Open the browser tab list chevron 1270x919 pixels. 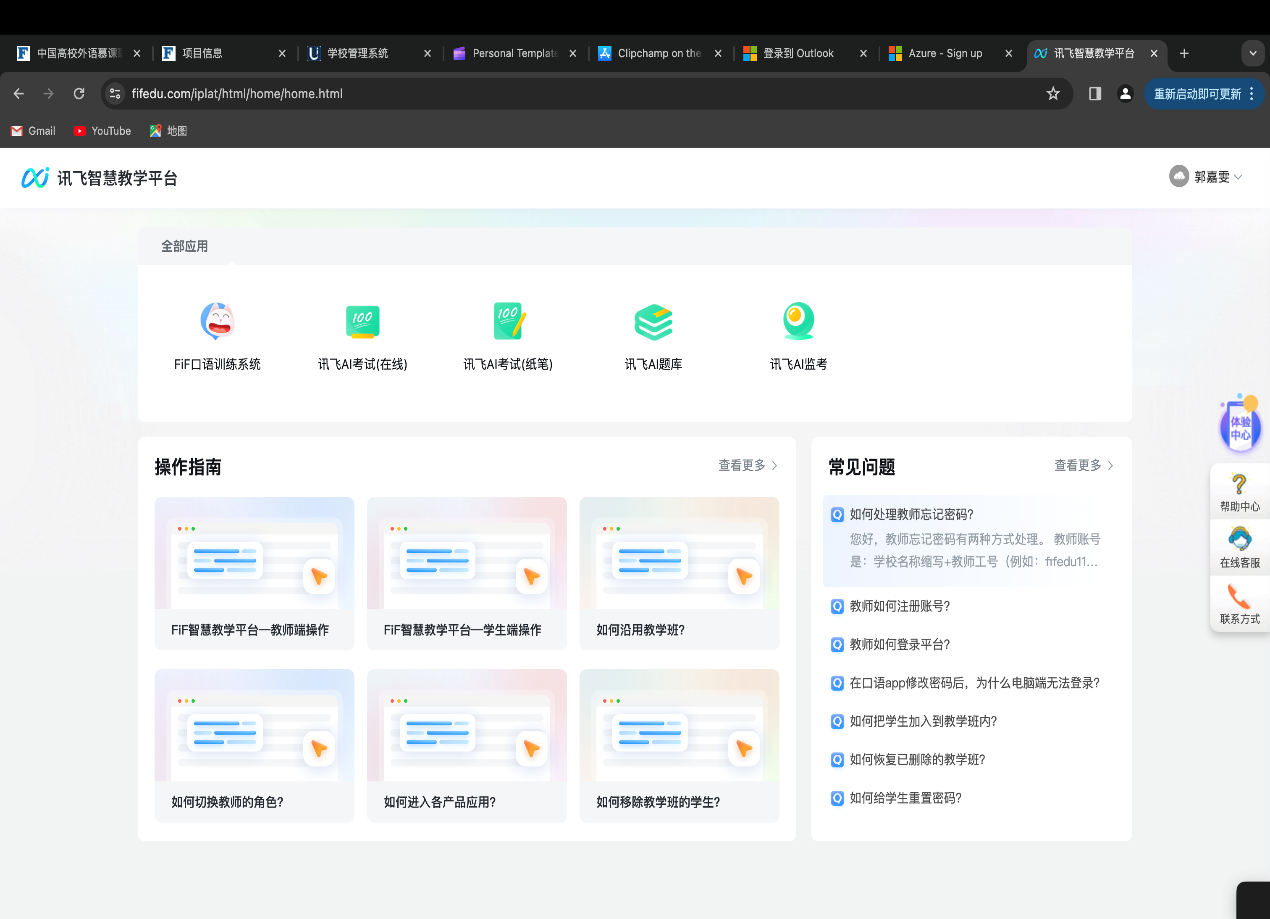1252,53
